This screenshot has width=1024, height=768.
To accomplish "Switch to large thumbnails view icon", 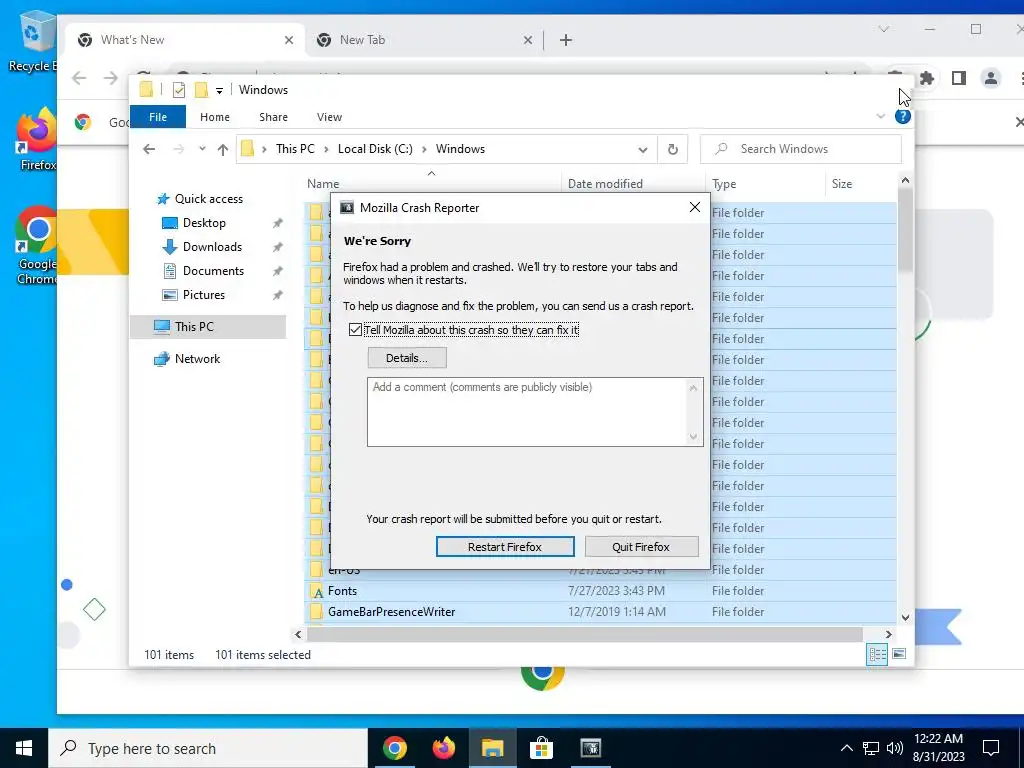I will pos(899,654).
